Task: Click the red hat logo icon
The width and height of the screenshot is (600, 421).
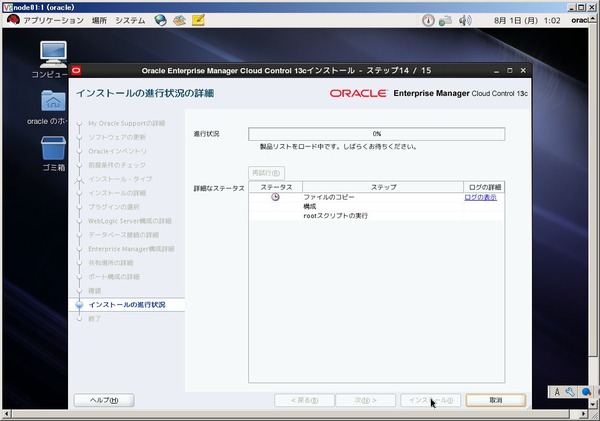Action: point(13,20)
